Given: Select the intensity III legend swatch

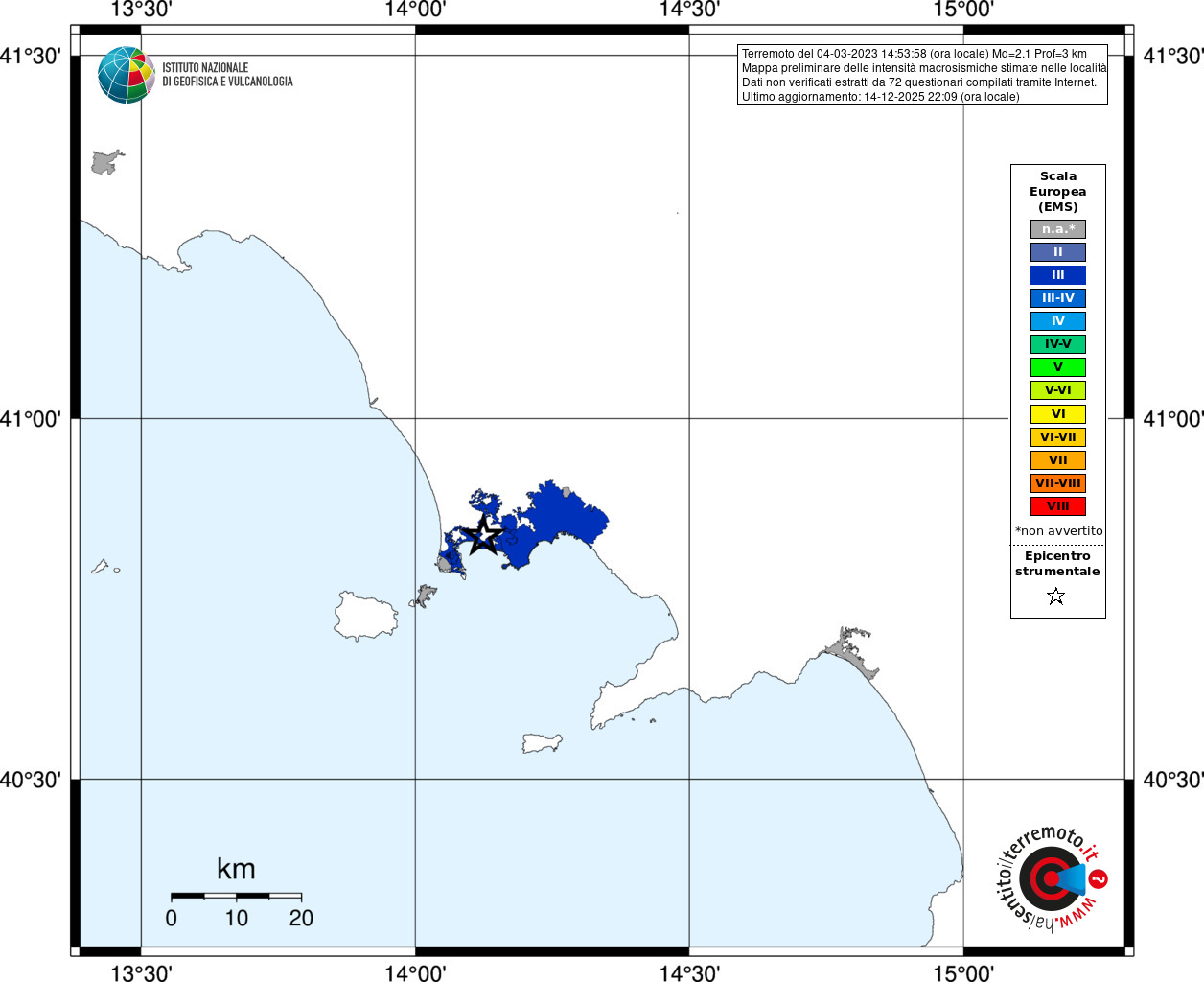Looking at the screenshot, I should click(x=1058, y=275).
